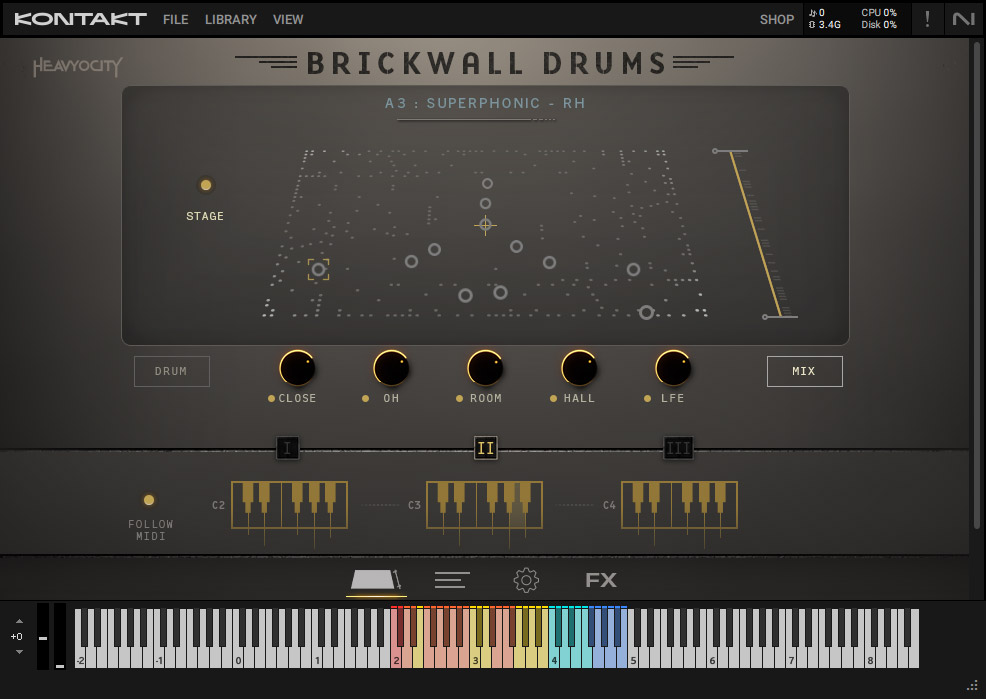Select the bracketed drum circle on stage
Image resolution: width=986 pixels, height=699 pixels.
click(x=318, y=270)
